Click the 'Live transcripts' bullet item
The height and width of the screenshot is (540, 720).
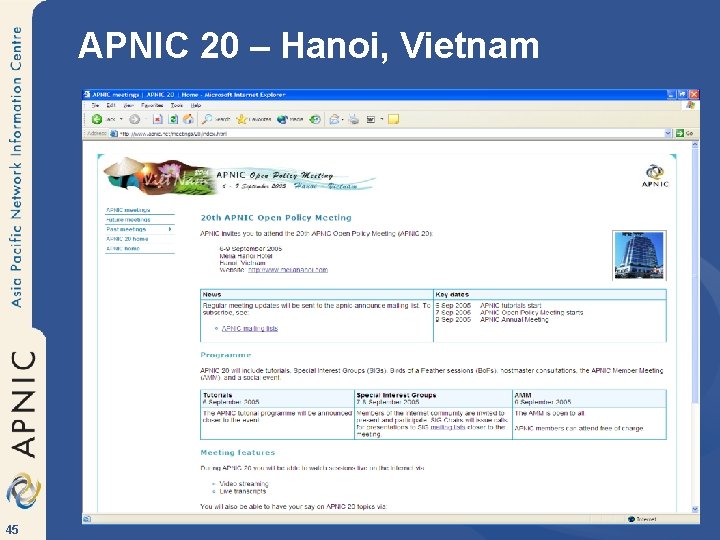(x=242, y=491)
